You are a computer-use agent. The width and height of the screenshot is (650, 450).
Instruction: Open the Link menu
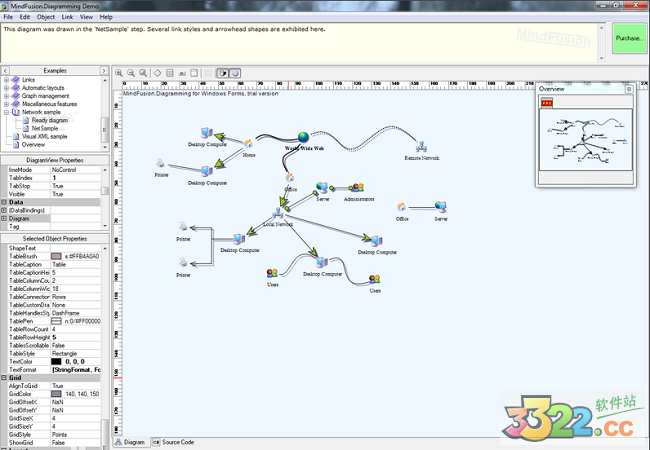(x=67, y=17)
